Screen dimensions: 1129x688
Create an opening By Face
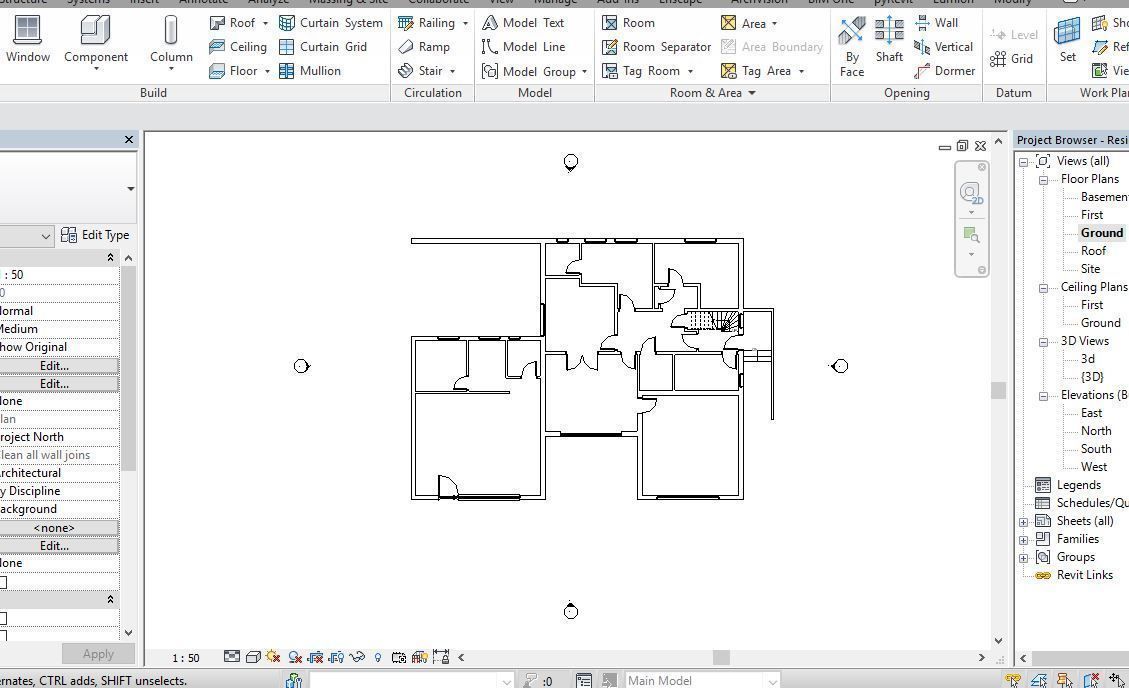pyautogui.click(x=852, y=45)
